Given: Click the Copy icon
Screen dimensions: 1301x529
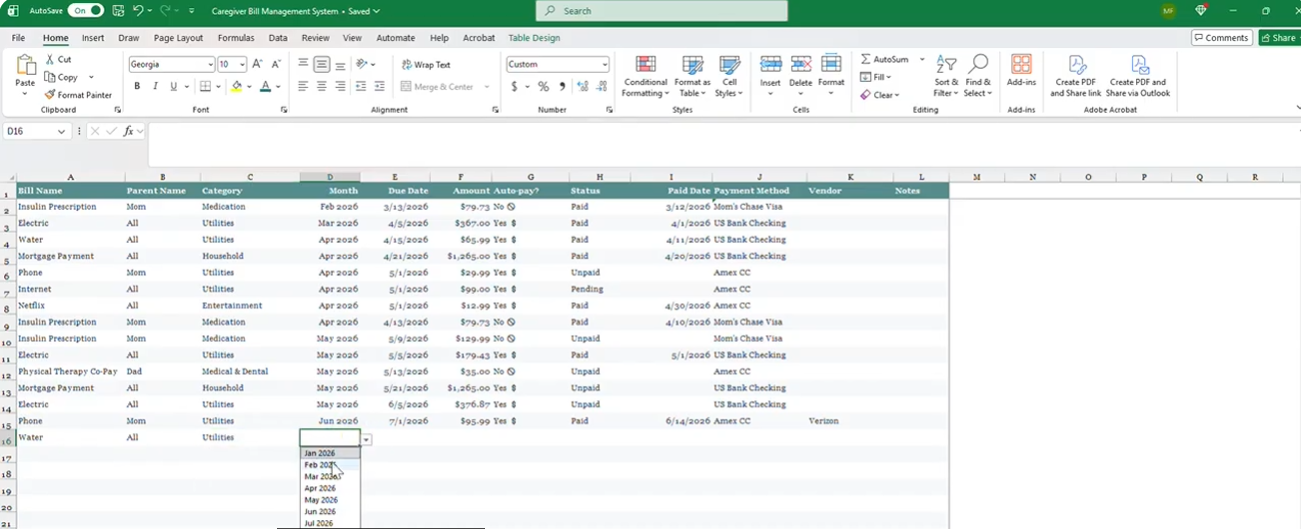Looking at the screenshot, I should pos(51,77).
